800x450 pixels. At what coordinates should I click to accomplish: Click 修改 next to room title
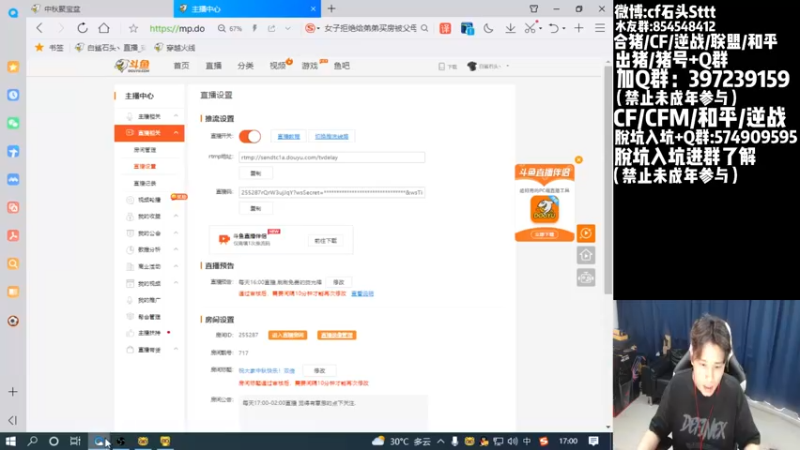click(319, 371)
